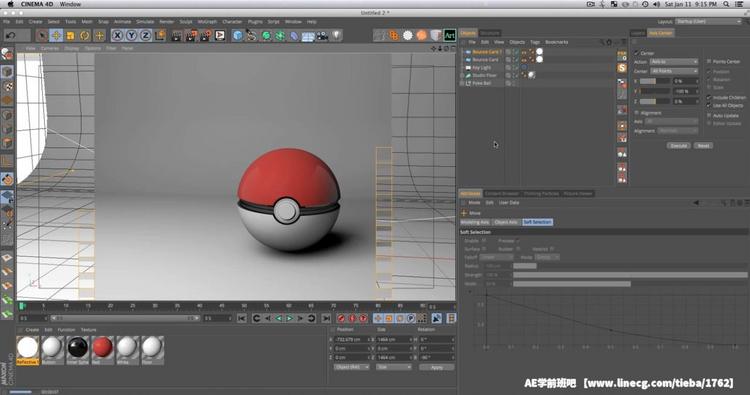Open the Mode dropdown in Soft Selection
This screenshot has height=395, width=750.
coord(547,257)
